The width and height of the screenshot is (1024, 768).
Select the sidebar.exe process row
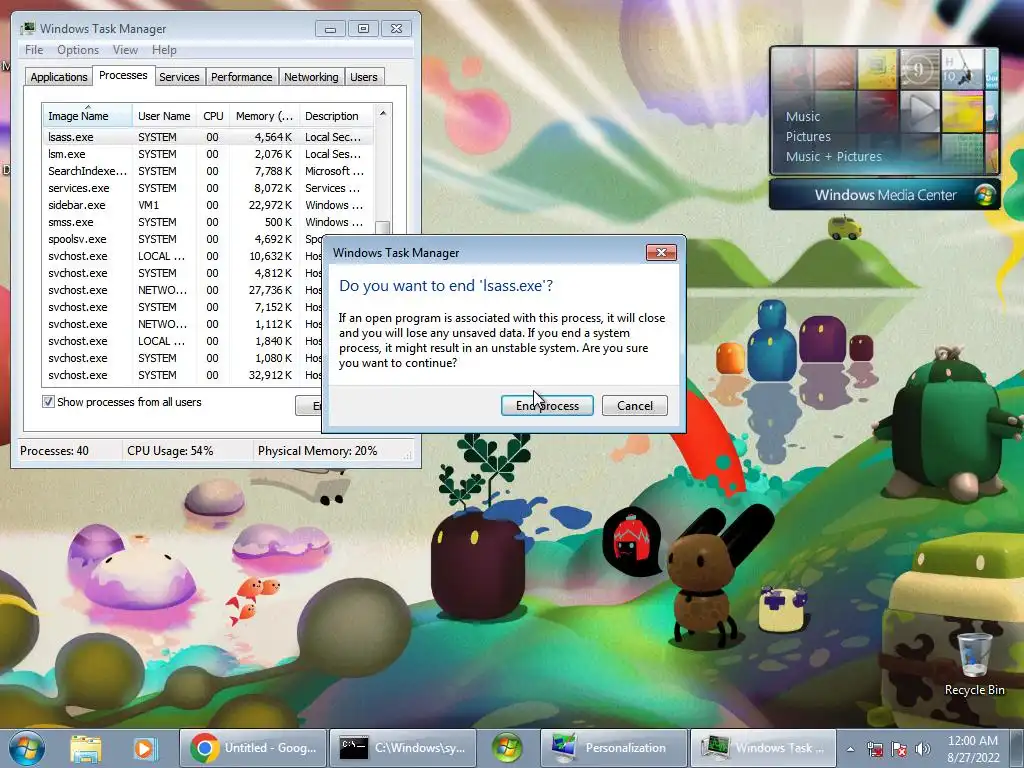tap(207, 205)
